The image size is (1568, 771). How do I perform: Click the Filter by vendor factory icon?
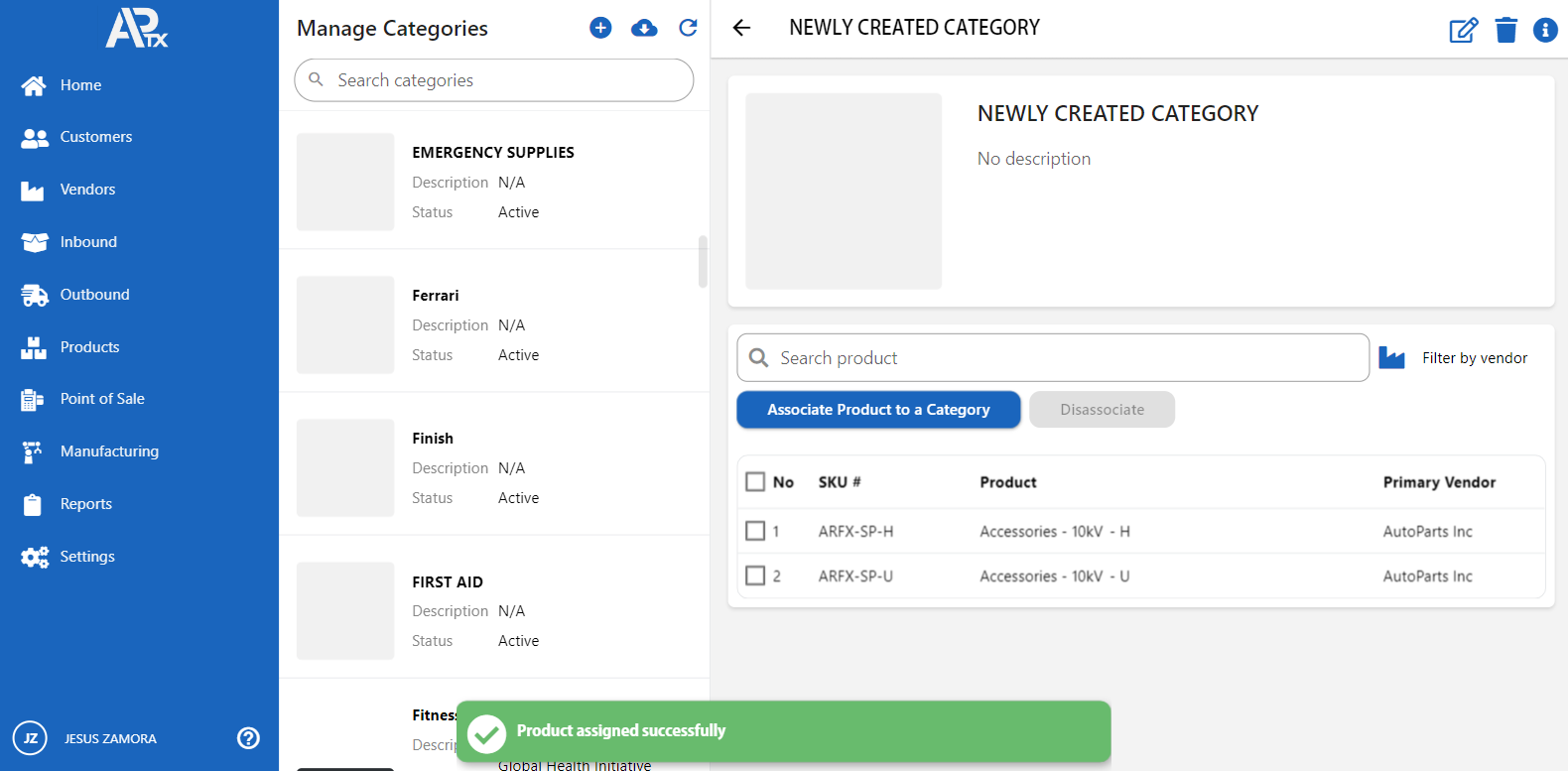tap(1392, 358)
